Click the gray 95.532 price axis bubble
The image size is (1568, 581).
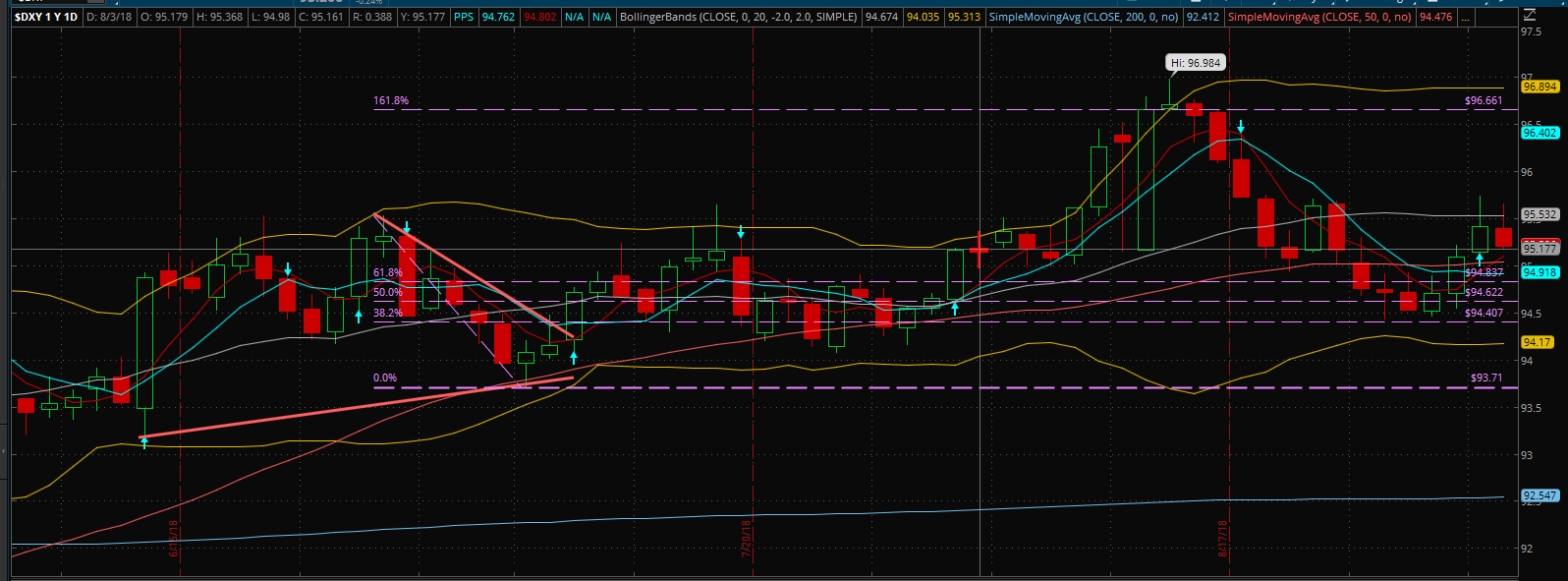click(x=1540, y=214)
